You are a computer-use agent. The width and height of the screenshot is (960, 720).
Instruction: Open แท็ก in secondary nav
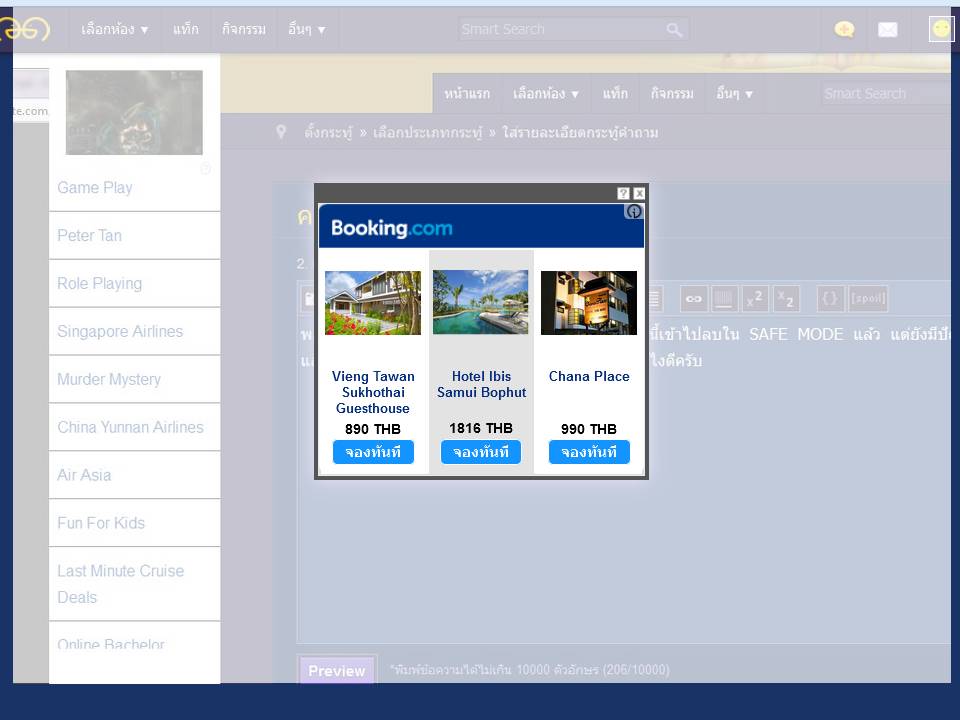pos(615,94)
